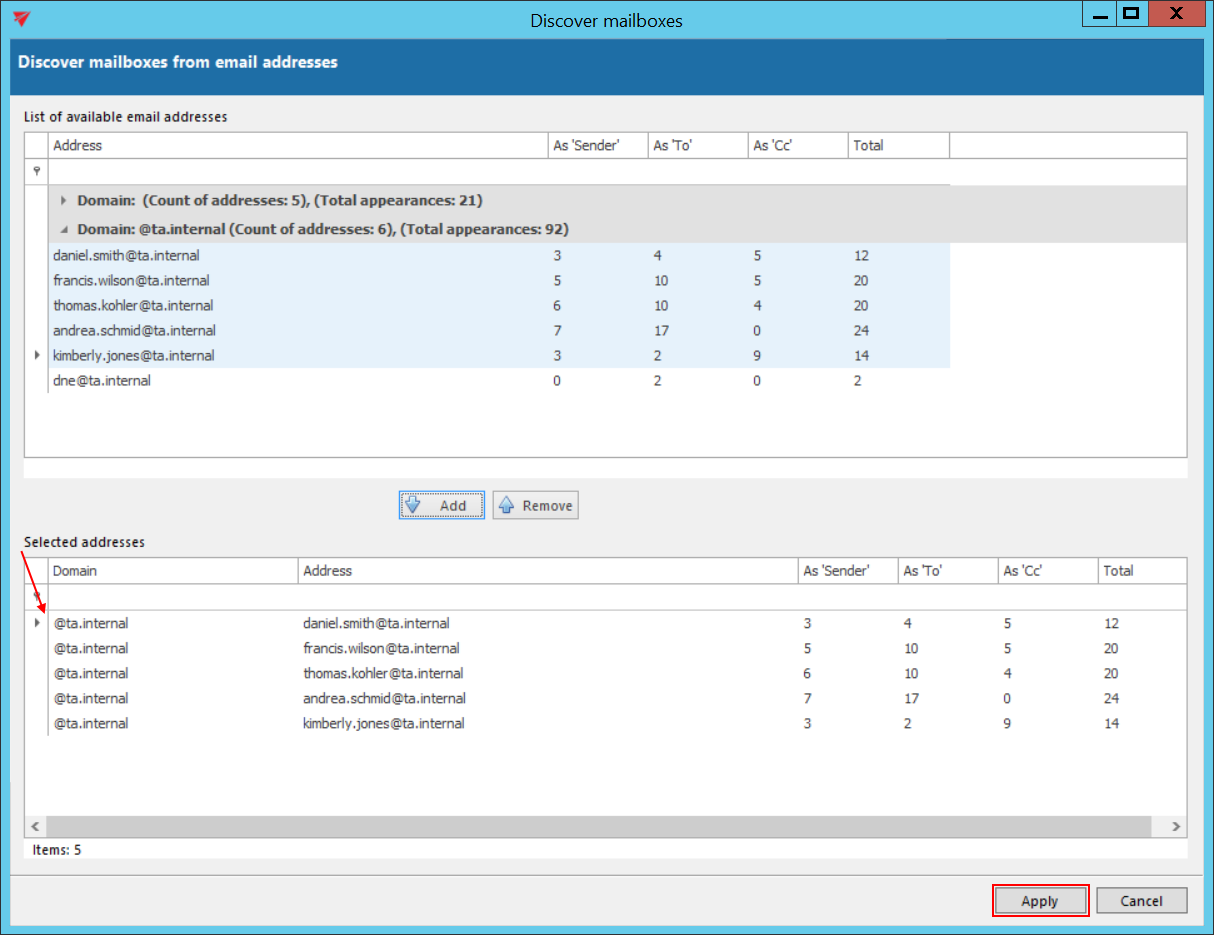Screen dimensions: 1214x935
Task: Click the Remove button with up arrow
Action: coord(535,505)
